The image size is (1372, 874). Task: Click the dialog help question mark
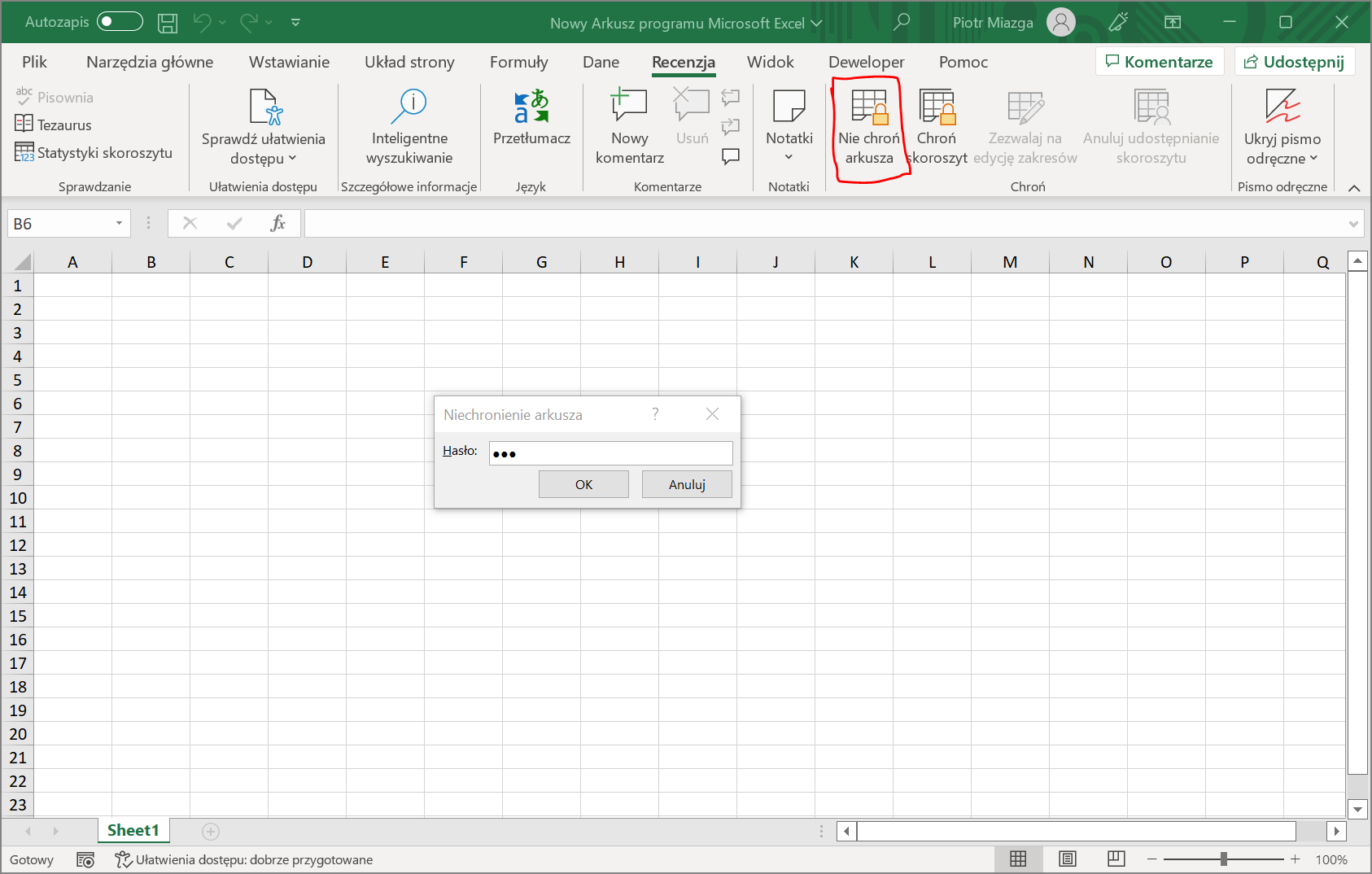click(x=655, y=414)
